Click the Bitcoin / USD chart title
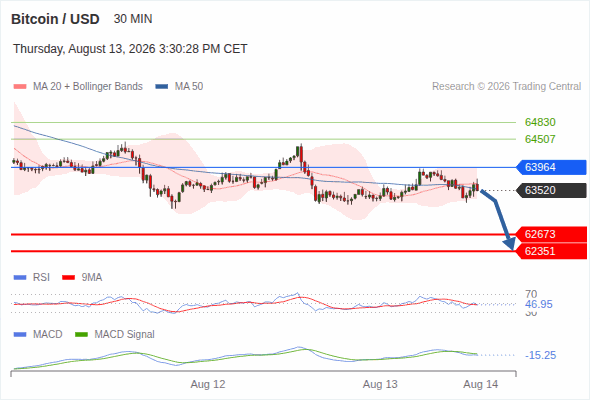This screenshot has width=590, height=400. tap(55, 19)
